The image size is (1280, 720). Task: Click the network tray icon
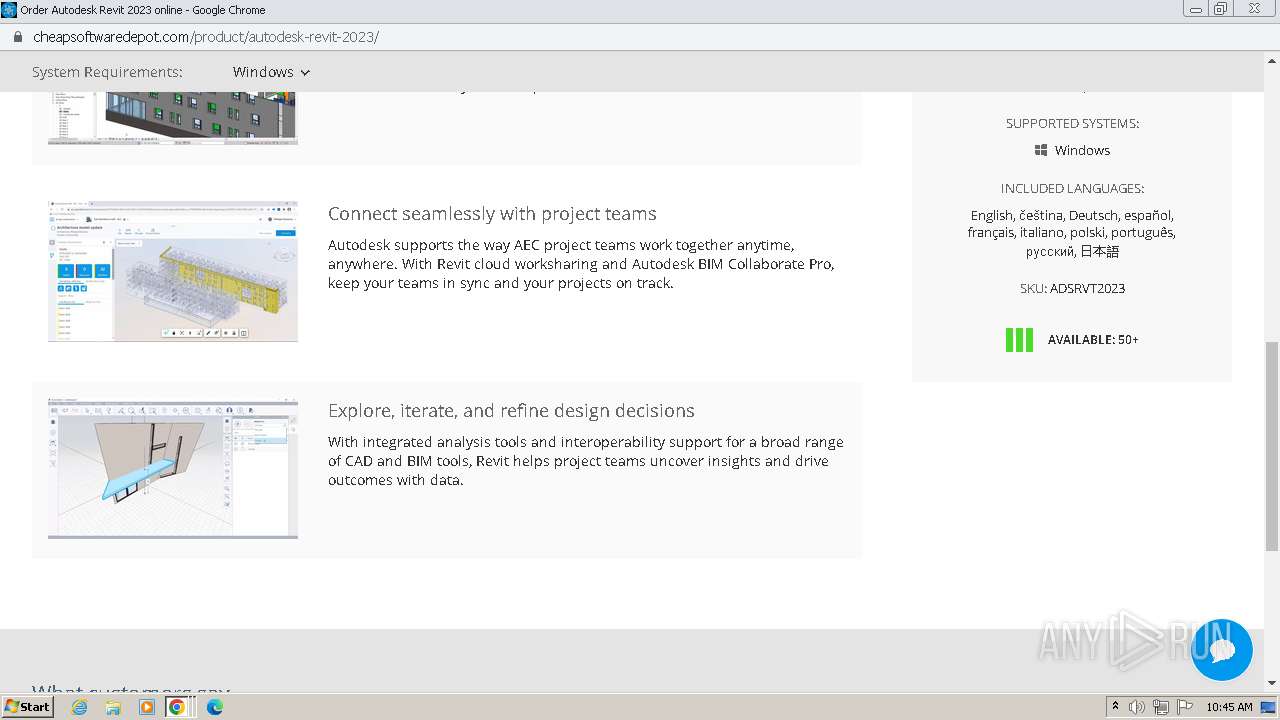coord(1160,707)
